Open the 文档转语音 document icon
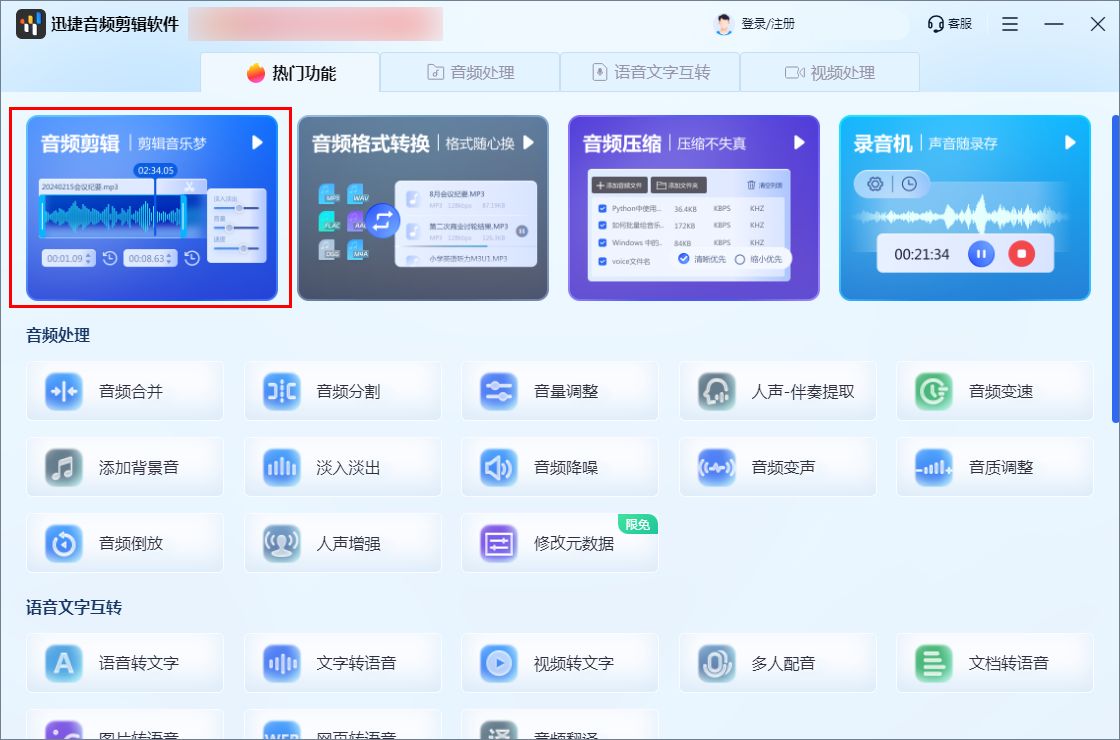Screen dimensions: 1120x740 pyautogui.click(x=934, y=664)
